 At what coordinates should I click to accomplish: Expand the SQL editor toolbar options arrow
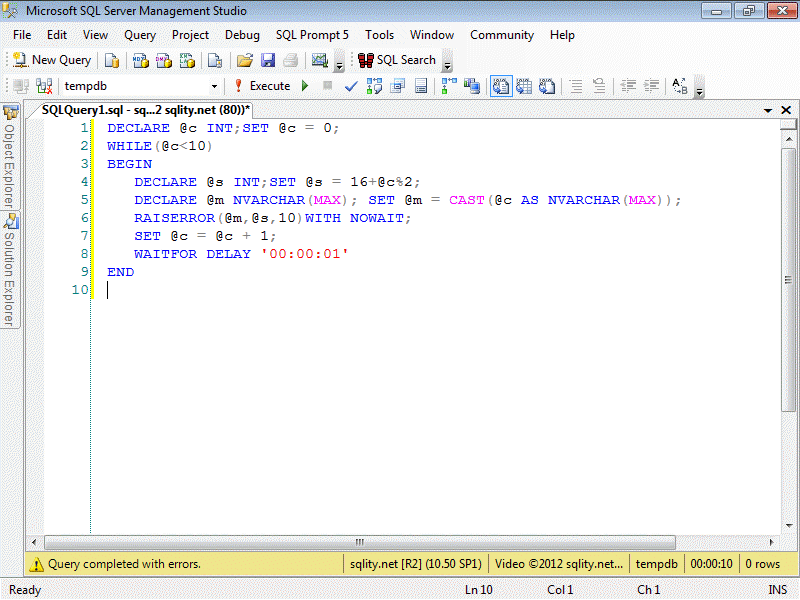(x=699, y=90)
